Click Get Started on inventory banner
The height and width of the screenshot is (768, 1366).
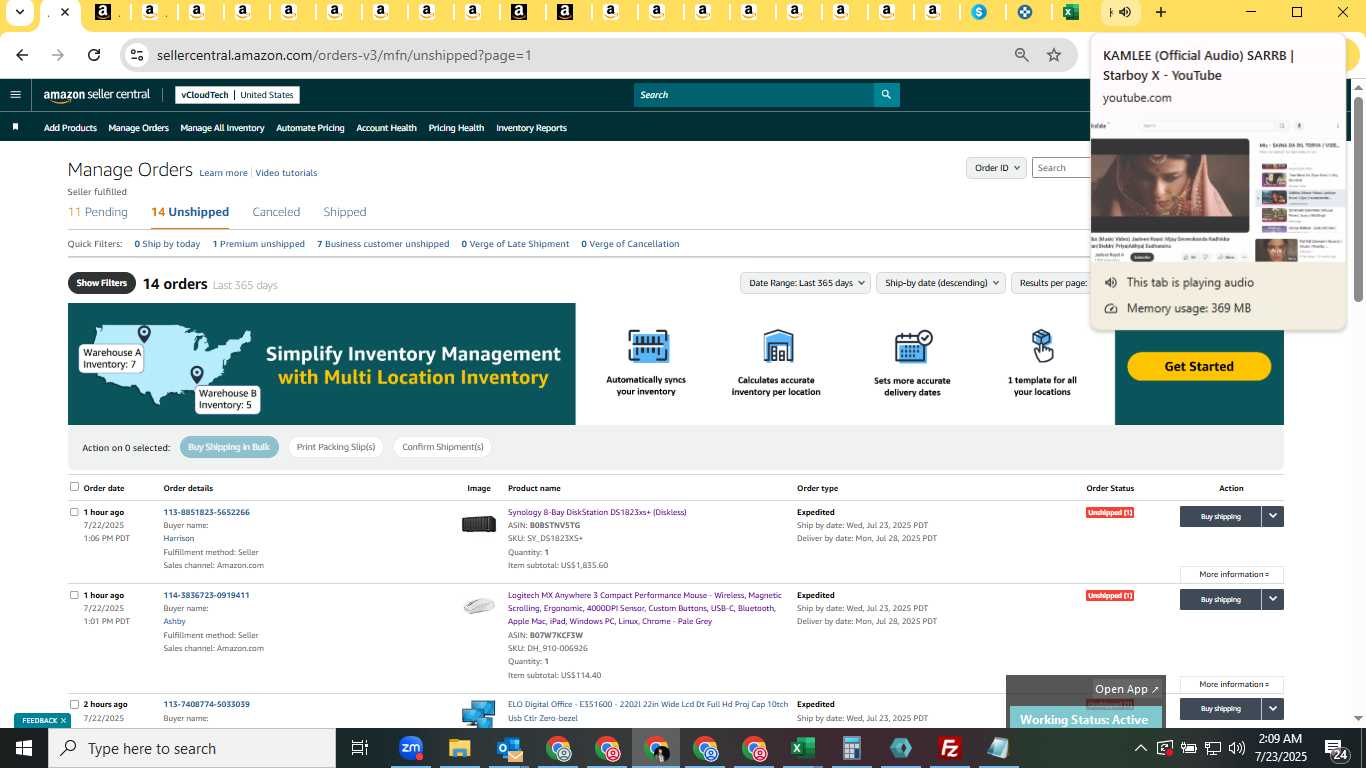coord(1199,366)
